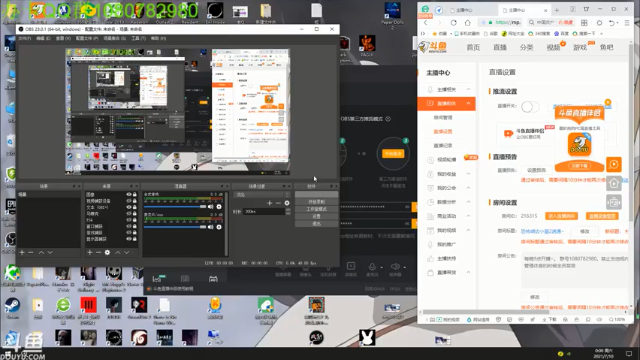The width and height of the screenshot is (640, 360).
Task: Collapse the highlighted 直播相关 section chevron
Action: click(x=468, y=104)
